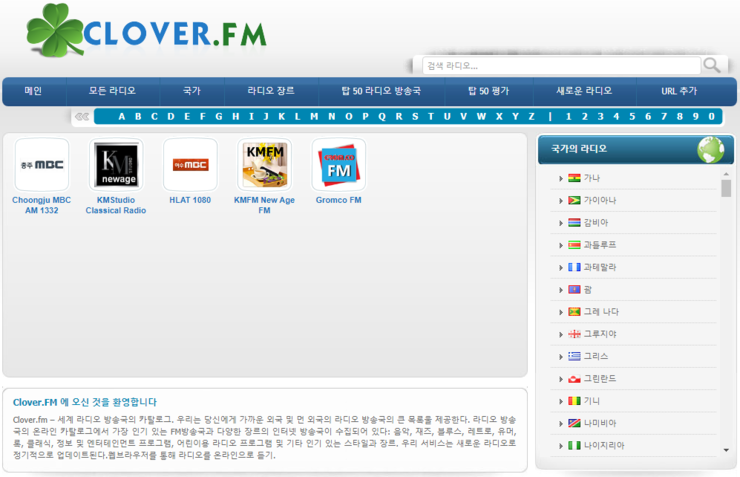740x477 pixels.
Task: Click the 과들루프 flag icon
Action: (x=574, y=245)
